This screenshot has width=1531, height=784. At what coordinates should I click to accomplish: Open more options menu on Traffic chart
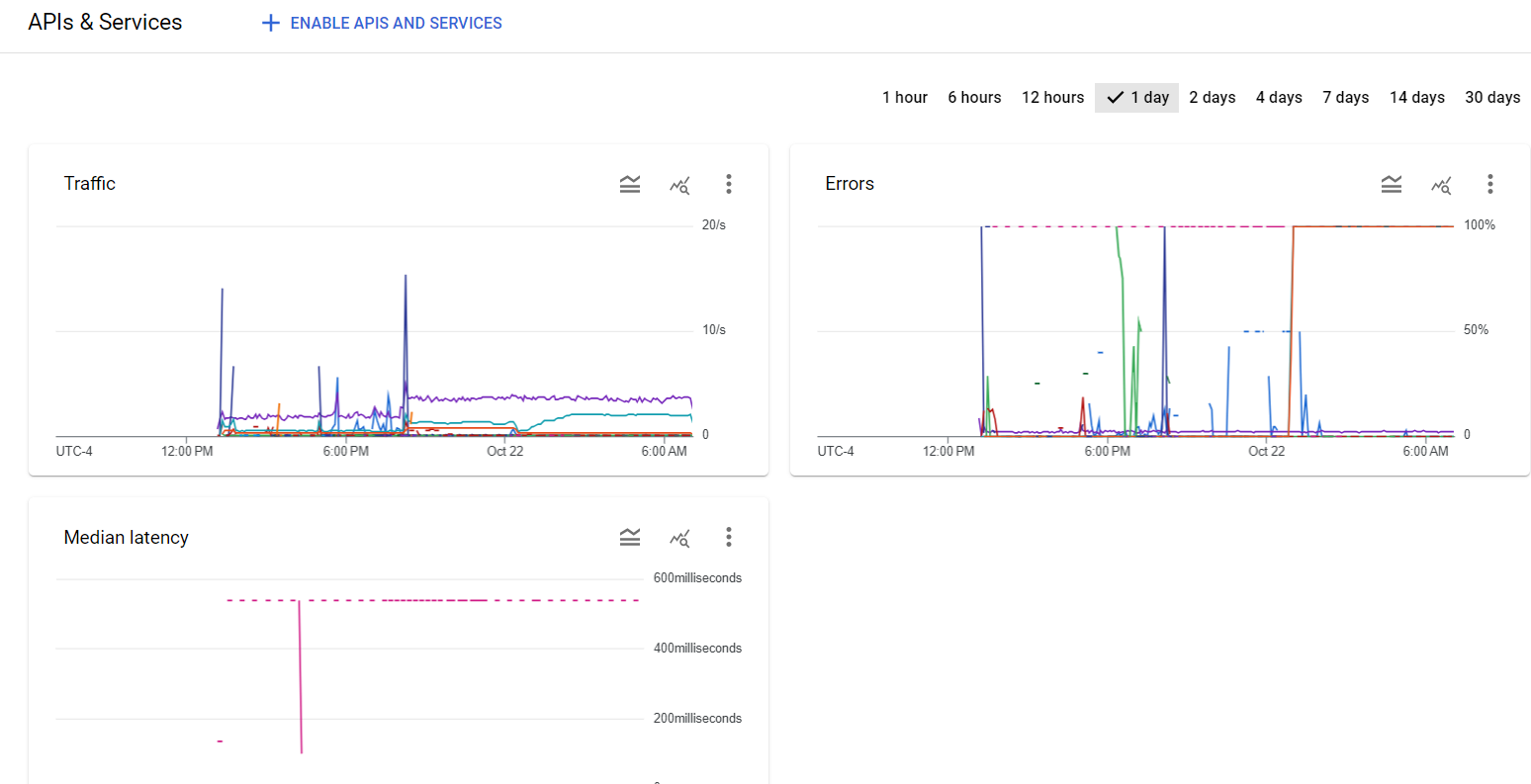pos(729,184)
